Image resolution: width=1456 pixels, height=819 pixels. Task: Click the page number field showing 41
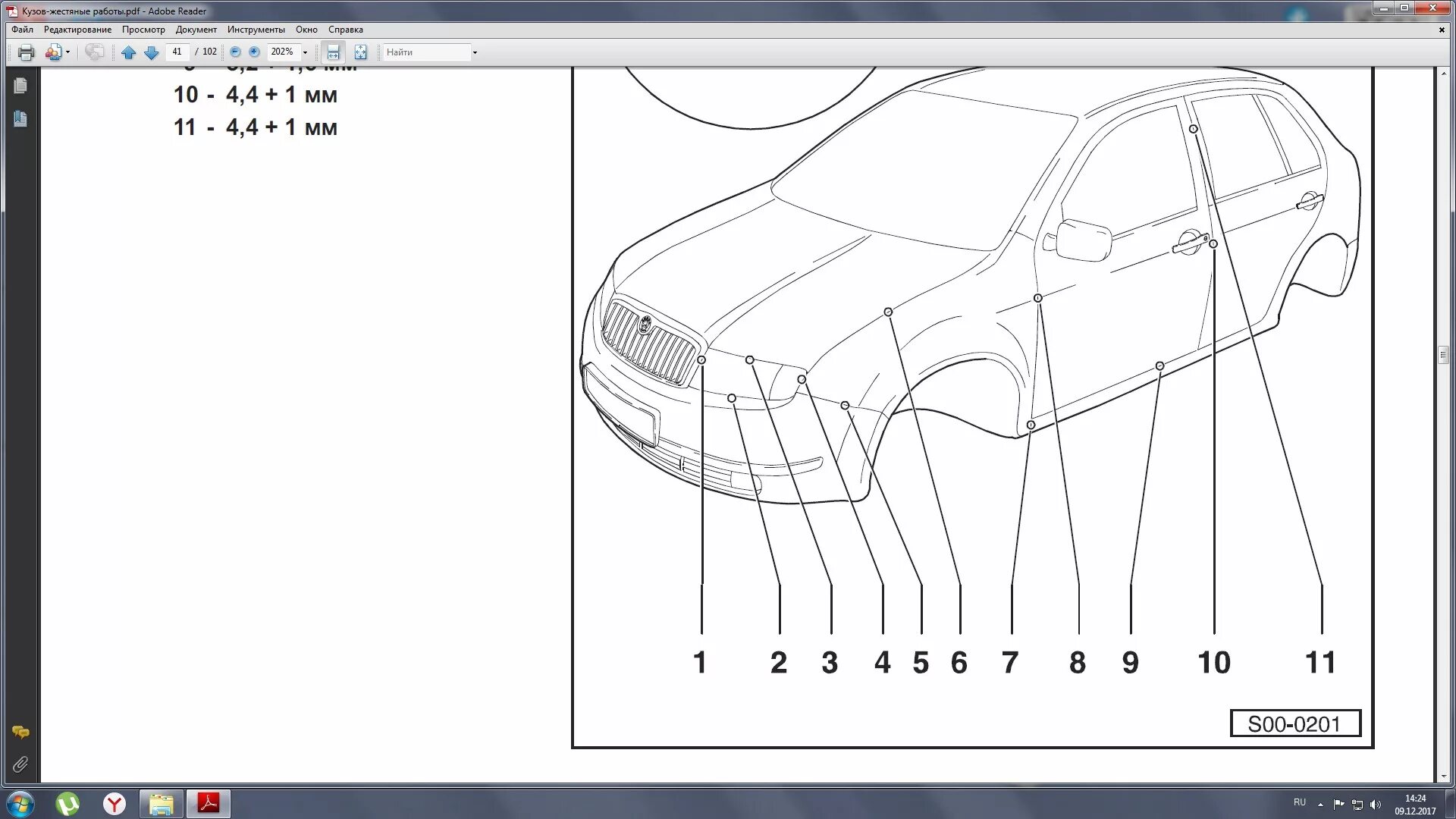[x=177, y=52]
